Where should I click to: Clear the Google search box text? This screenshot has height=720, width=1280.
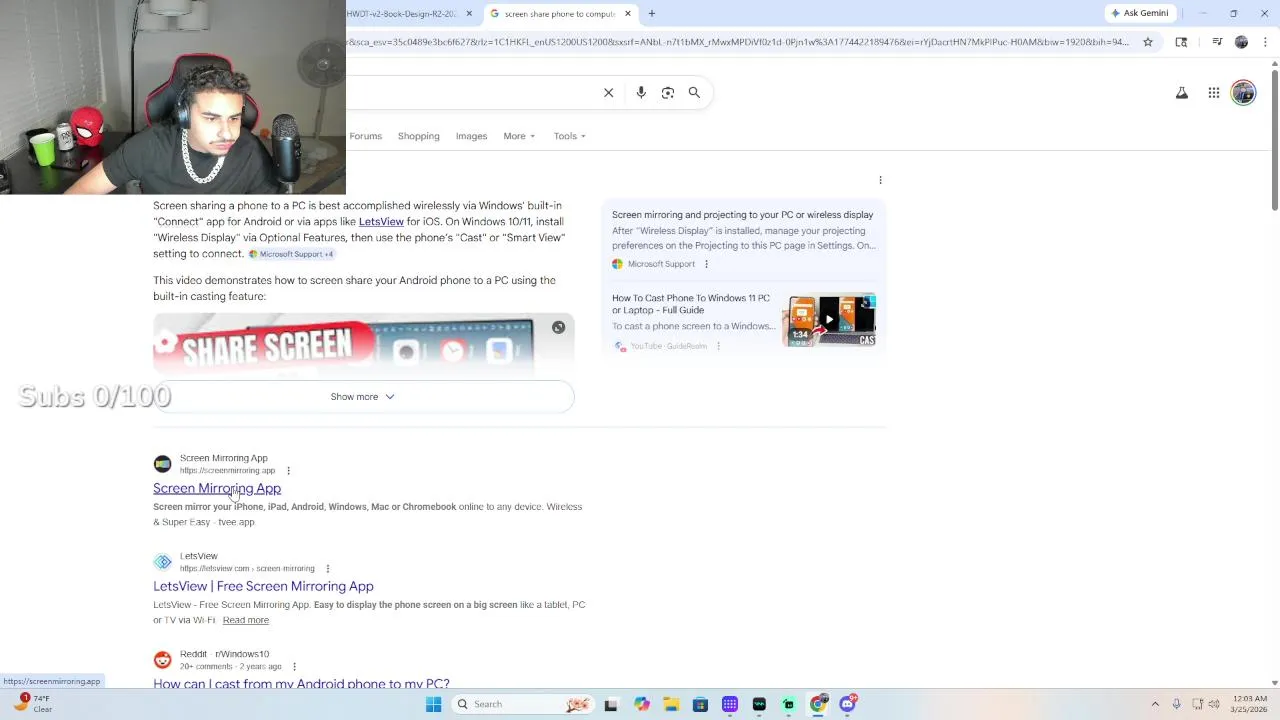608,93
